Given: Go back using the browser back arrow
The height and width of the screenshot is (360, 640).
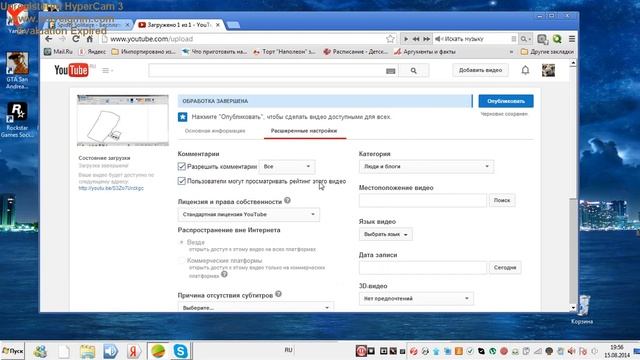Looking at the screenshot, I should click(x=49, y=39).
